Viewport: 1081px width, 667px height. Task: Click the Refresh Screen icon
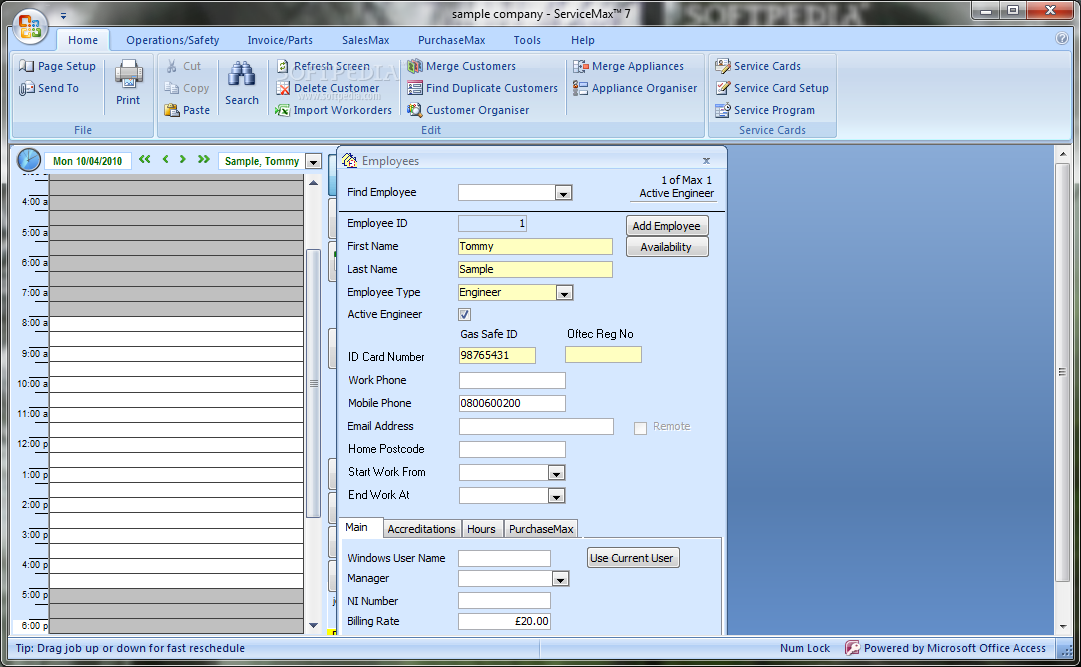click(x=283, y=66)
